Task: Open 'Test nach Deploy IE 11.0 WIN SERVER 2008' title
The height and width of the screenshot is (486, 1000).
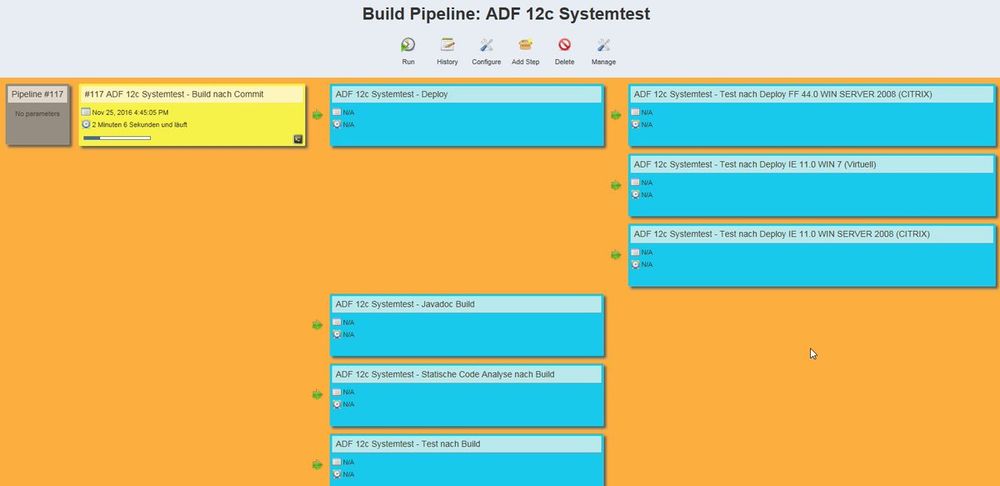Action: [x=781, y=234]
